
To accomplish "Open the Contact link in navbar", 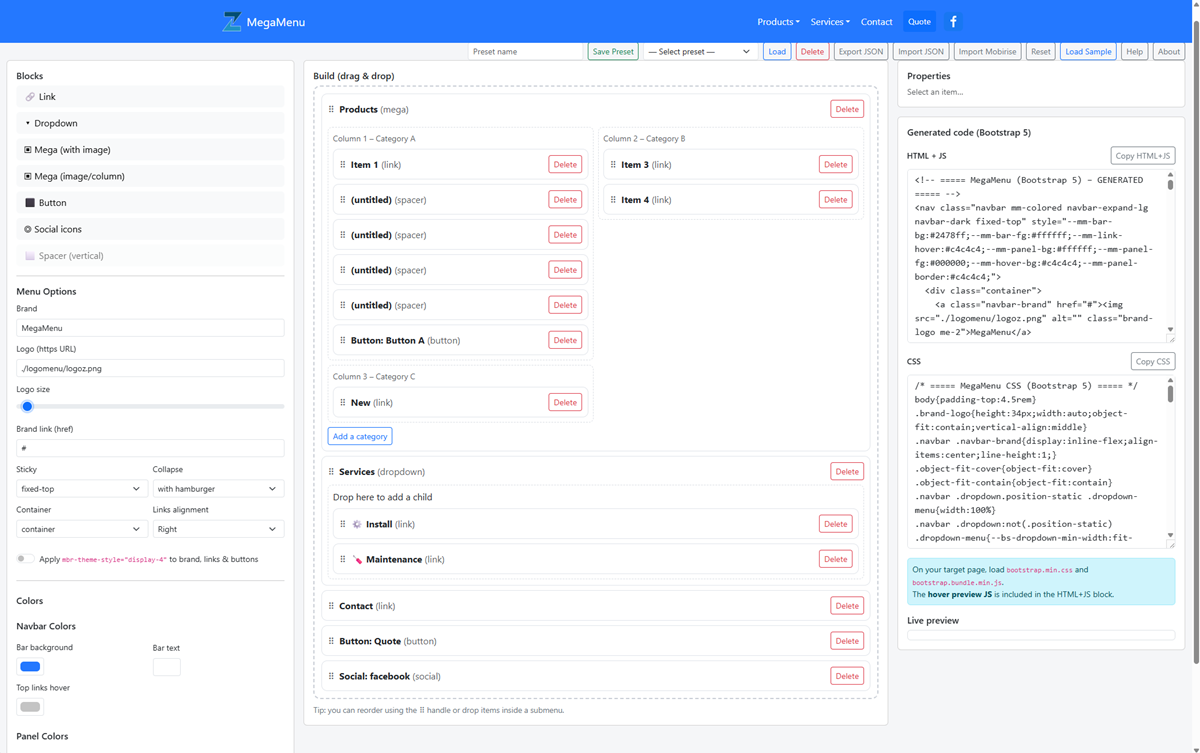I will coord(876,21).
